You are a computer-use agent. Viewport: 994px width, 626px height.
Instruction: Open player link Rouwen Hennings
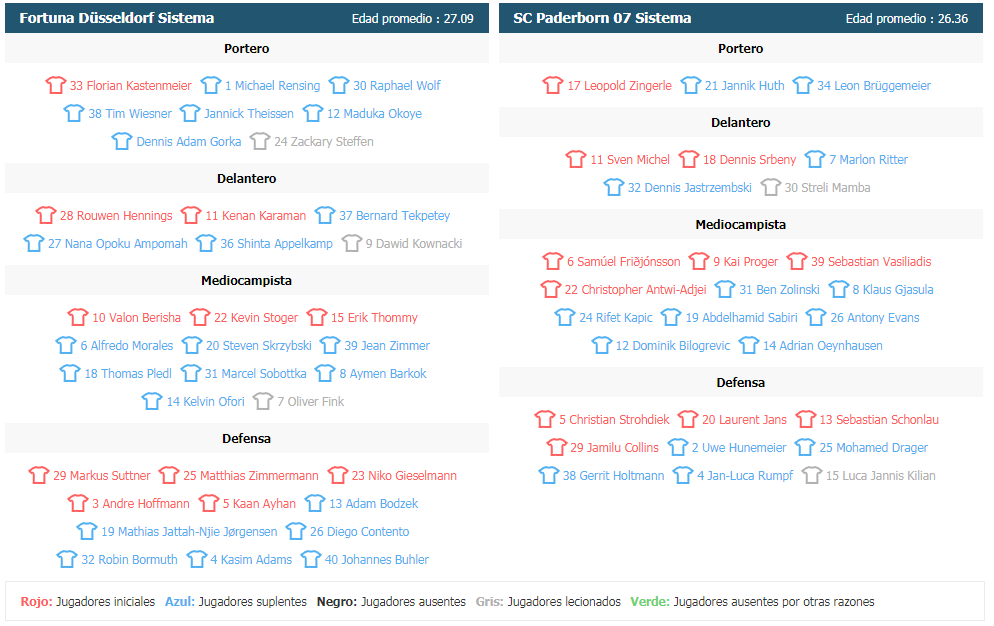pos(116,216)
